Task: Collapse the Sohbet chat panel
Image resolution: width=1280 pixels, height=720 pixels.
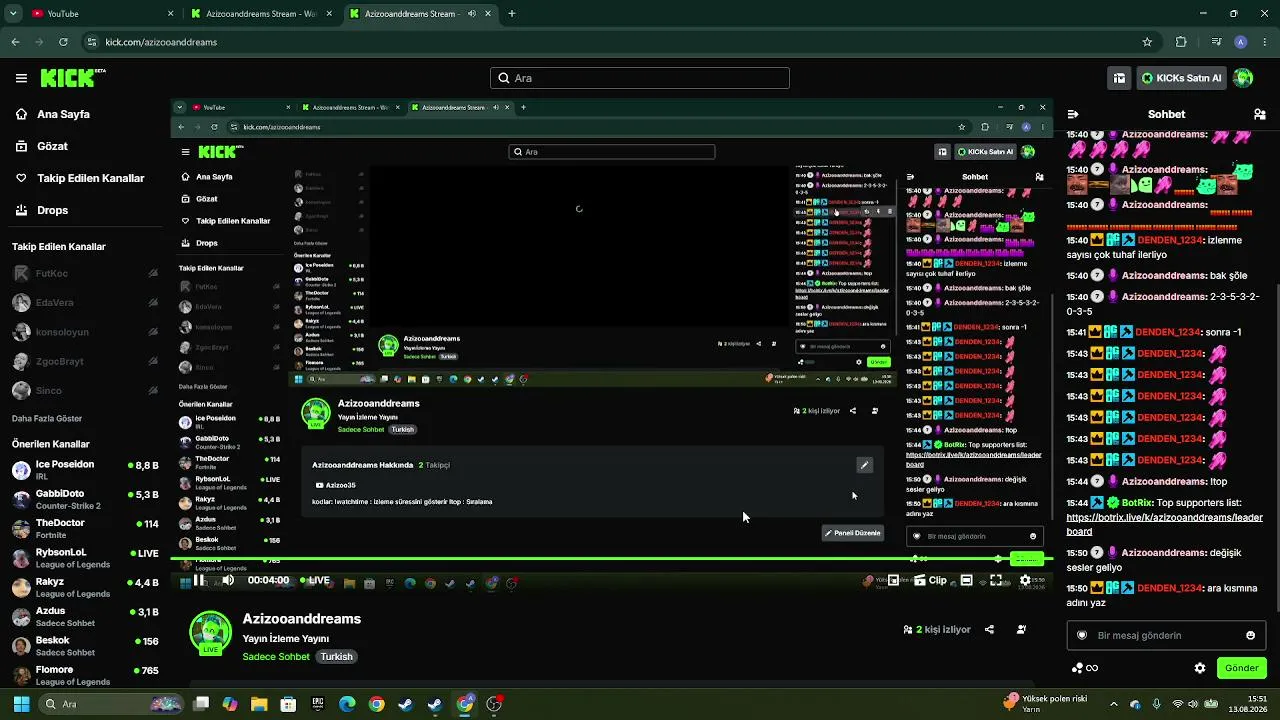Action: pos(1073,114)
